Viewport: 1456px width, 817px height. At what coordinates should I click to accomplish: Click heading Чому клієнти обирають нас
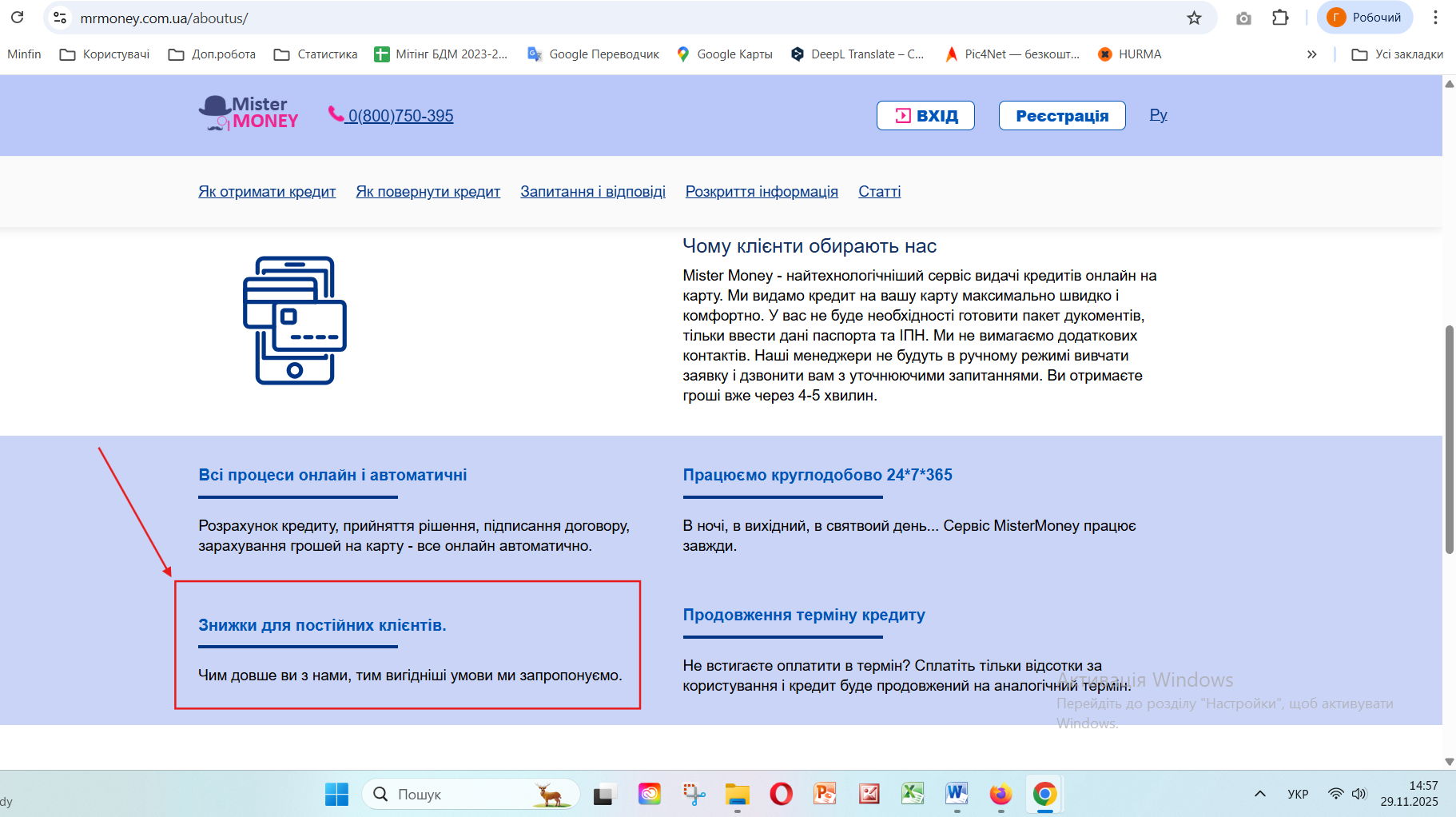point(810,246)
